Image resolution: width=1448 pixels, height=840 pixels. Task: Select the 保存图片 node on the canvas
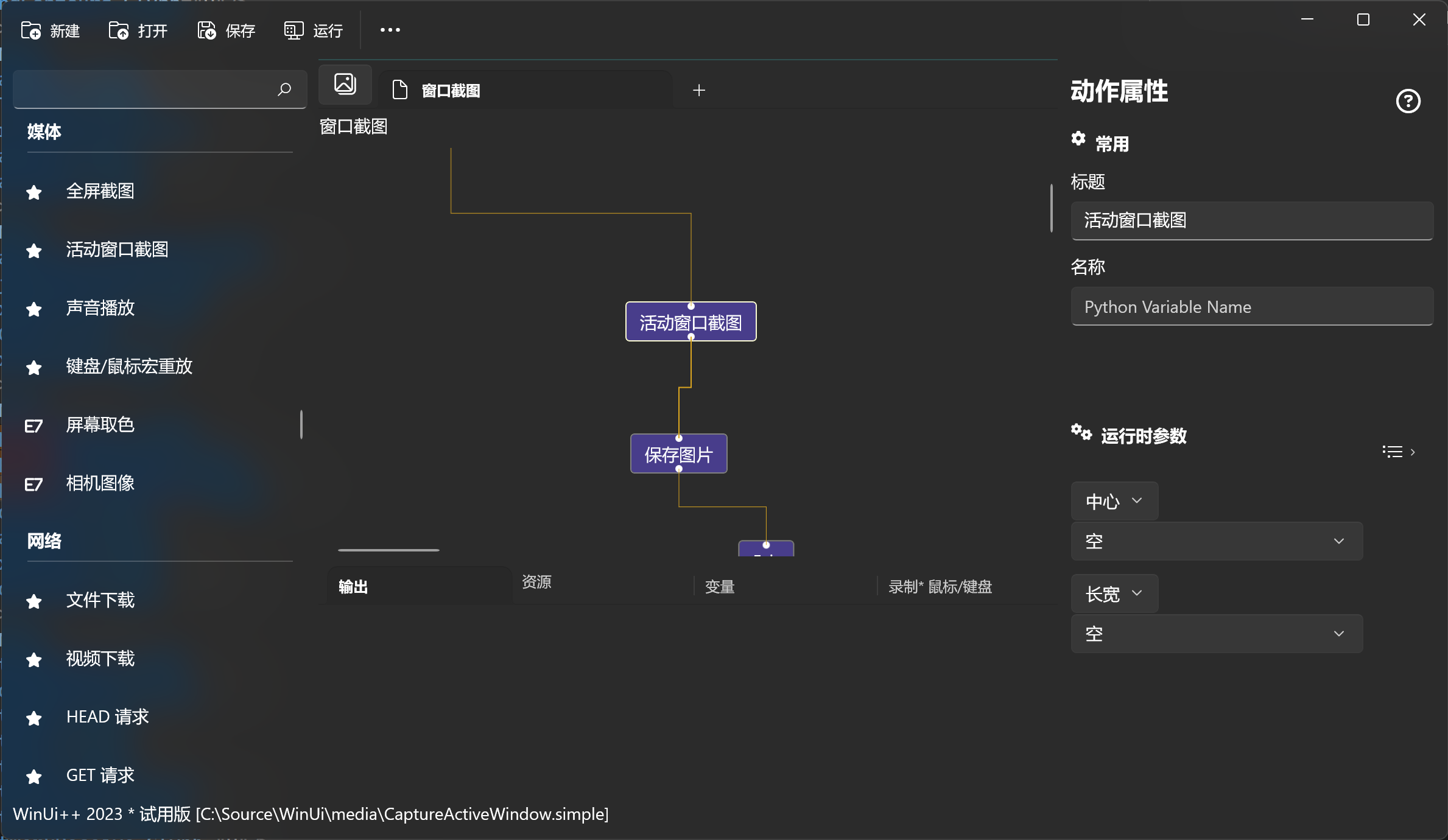click(x=678, y=453)
